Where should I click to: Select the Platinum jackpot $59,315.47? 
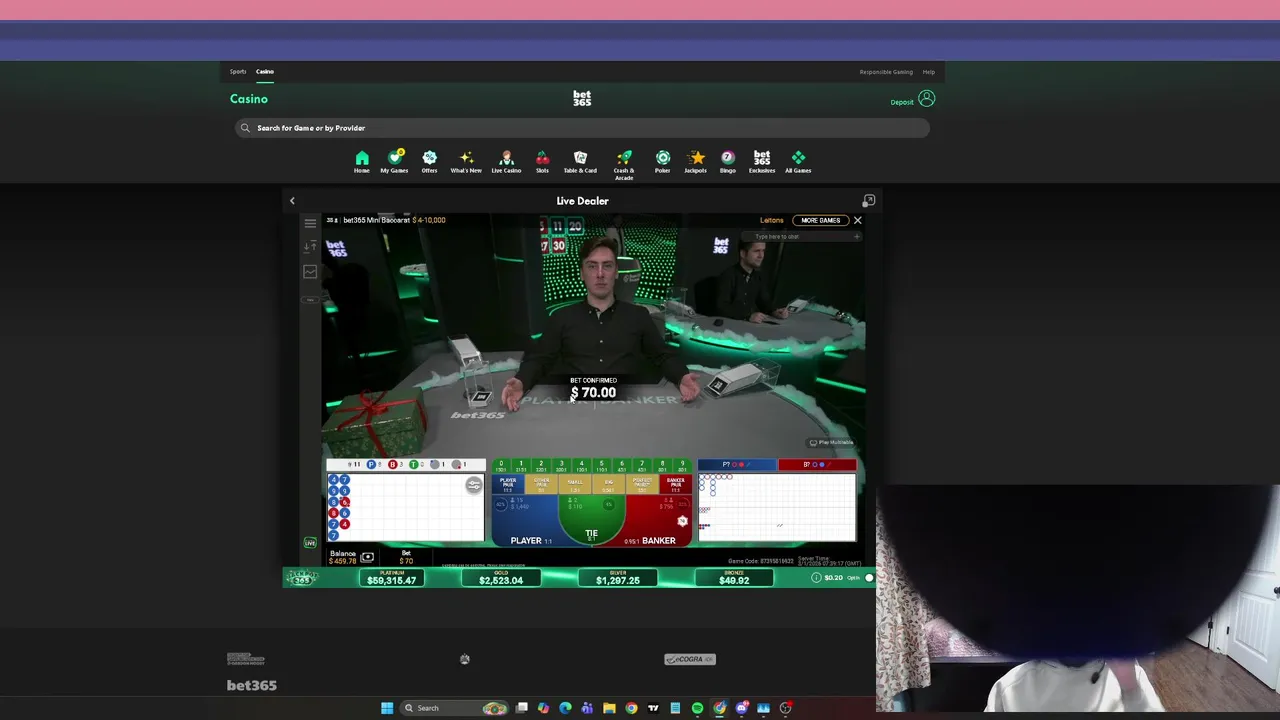pos(391,579)
